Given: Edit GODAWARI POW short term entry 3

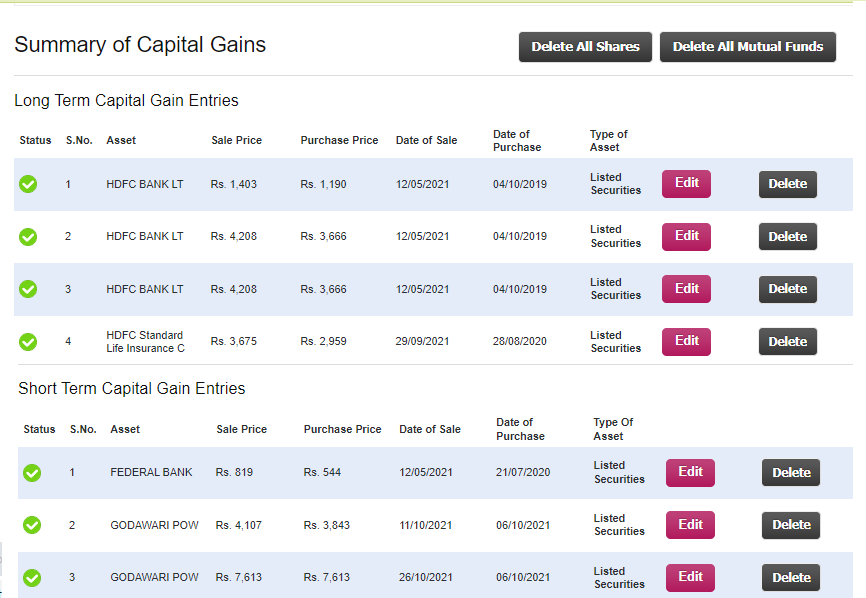Looking at the screenshot, I should pyautogui.click(x=690, y=576).
